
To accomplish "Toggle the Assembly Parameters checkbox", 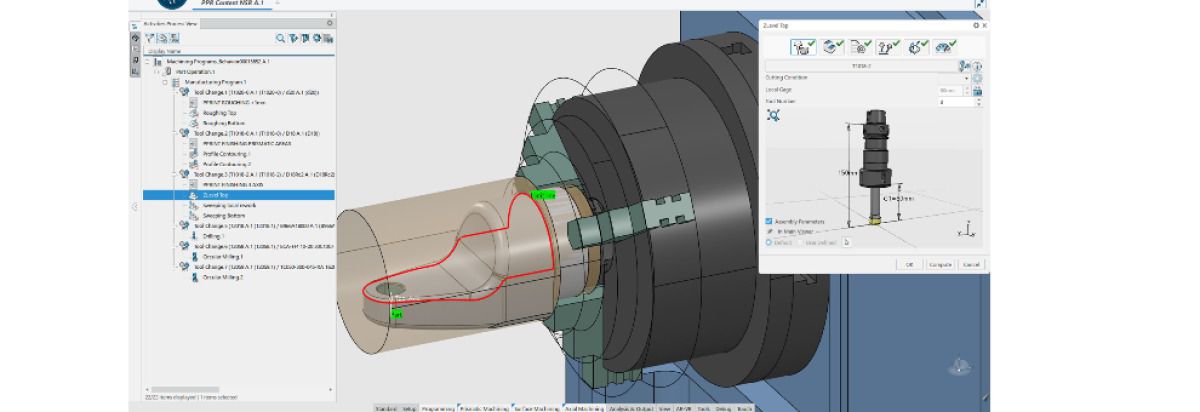I will tap(769, 221).
